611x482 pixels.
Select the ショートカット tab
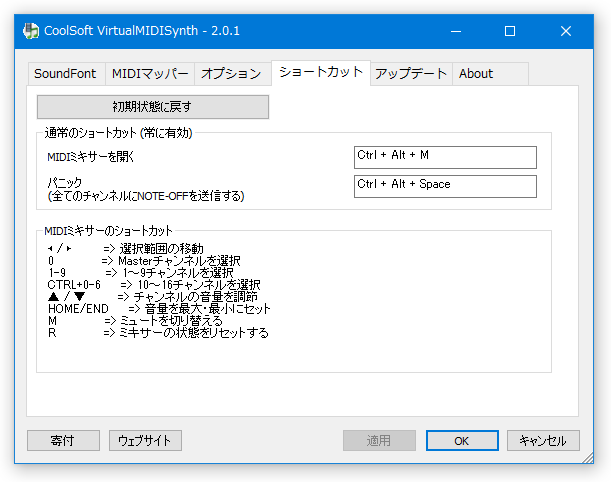(321, 72)
